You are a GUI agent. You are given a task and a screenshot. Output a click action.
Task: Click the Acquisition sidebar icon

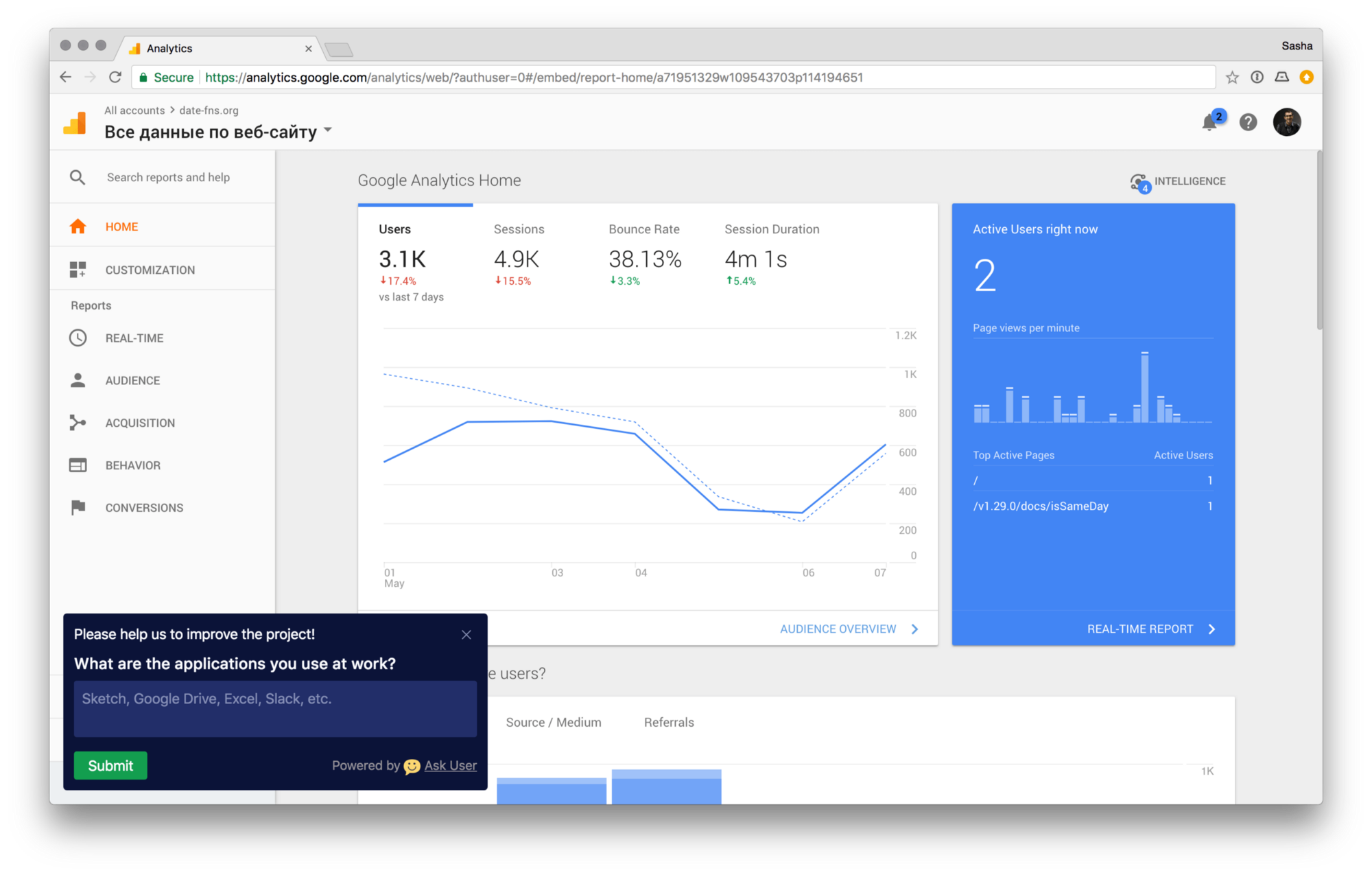pos(78,423)
